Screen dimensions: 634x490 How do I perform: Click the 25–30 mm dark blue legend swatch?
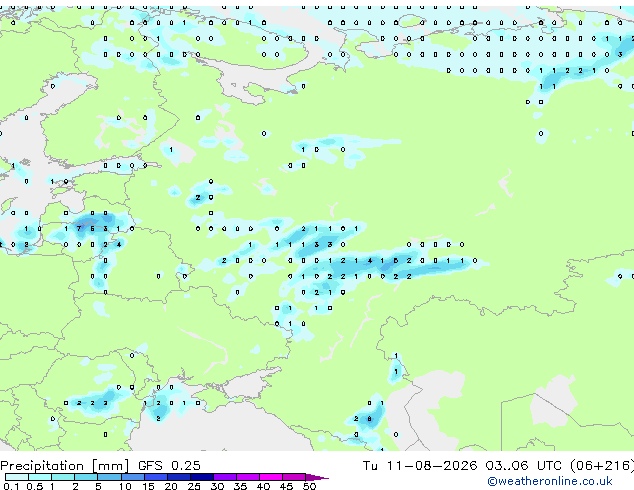(202, 477)
